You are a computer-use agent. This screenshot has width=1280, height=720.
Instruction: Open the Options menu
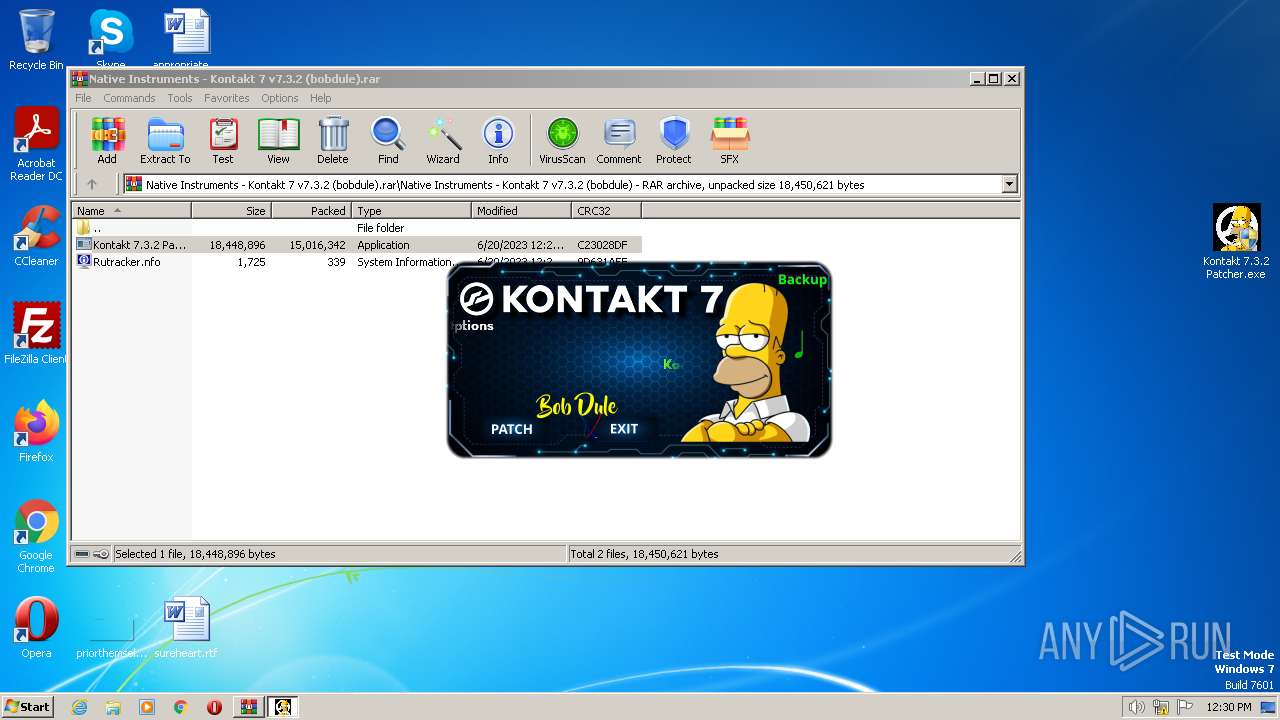tap(280, 98)
